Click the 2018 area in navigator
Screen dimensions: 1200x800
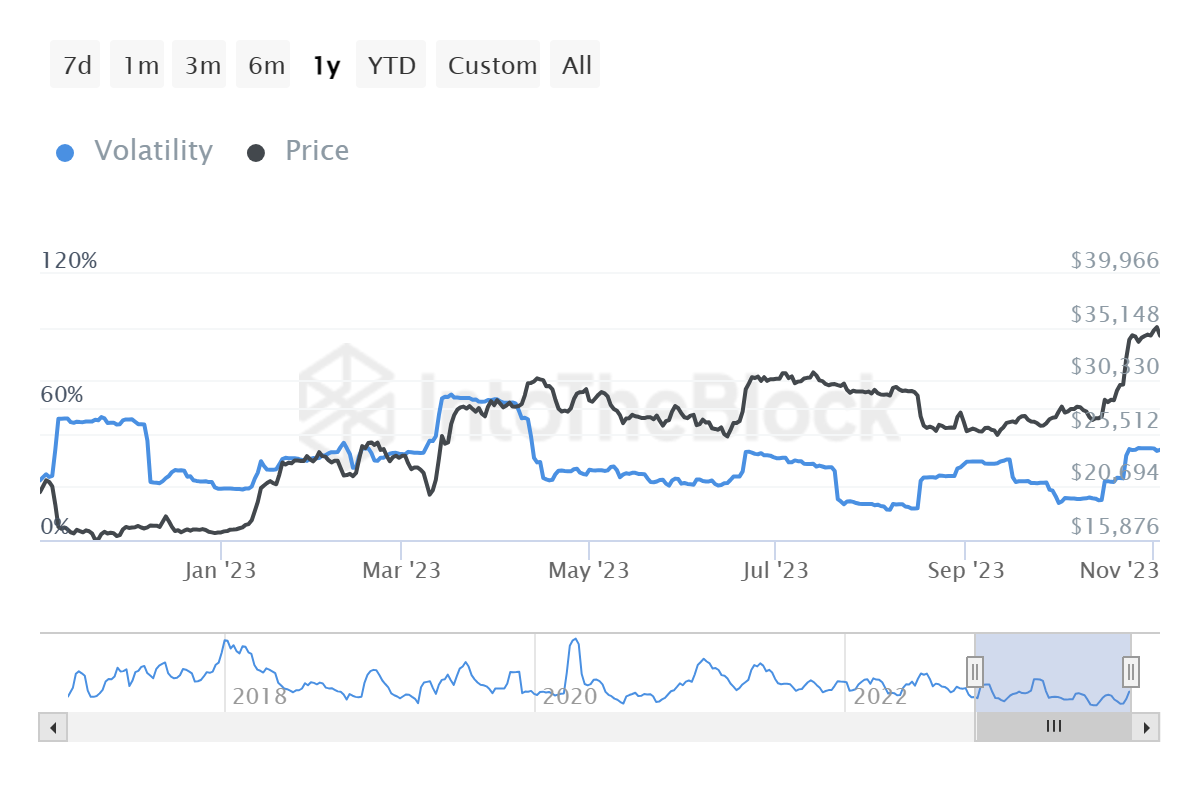259,696
